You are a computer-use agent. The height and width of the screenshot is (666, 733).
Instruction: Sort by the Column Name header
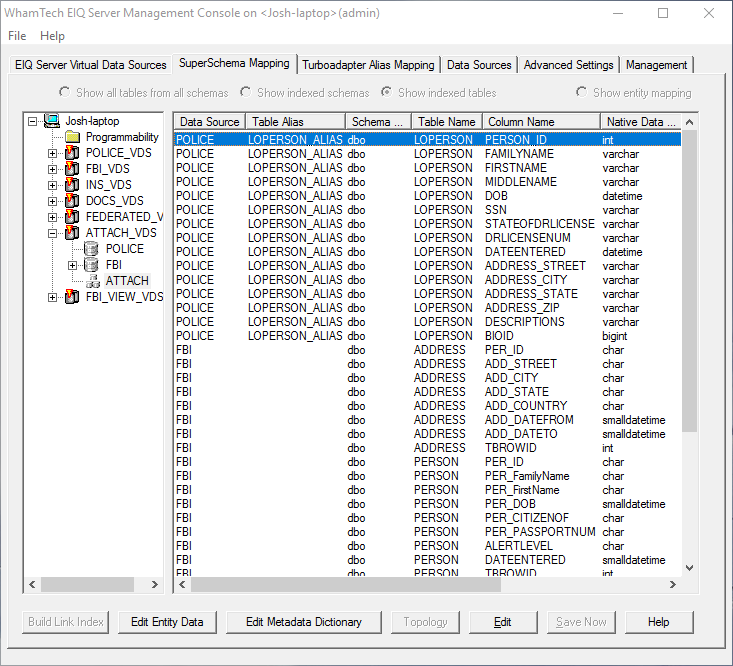click(541, 122)
